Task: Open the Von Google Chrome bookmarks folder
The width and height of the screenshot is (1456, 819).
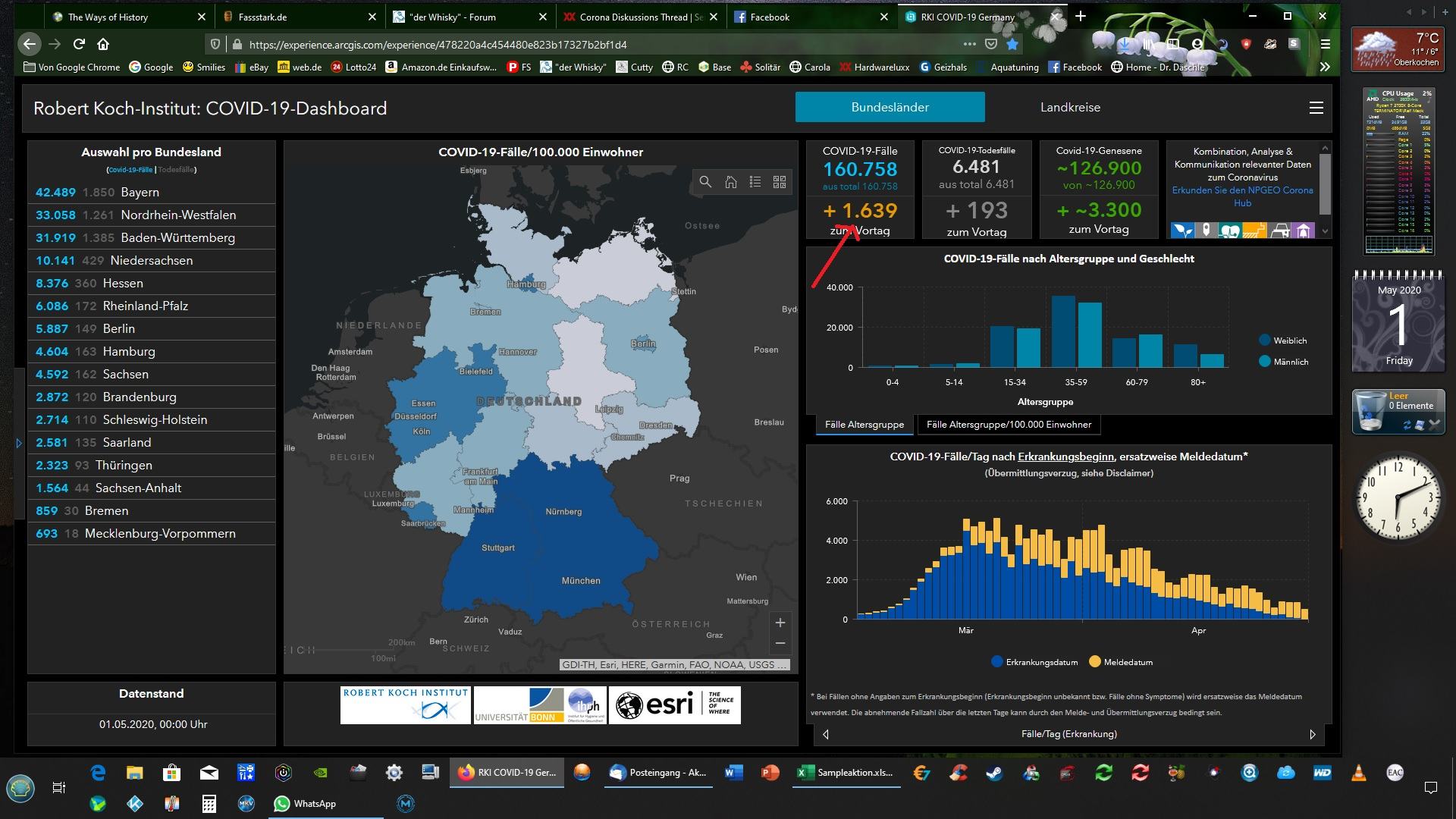Action: pos(72,67)
